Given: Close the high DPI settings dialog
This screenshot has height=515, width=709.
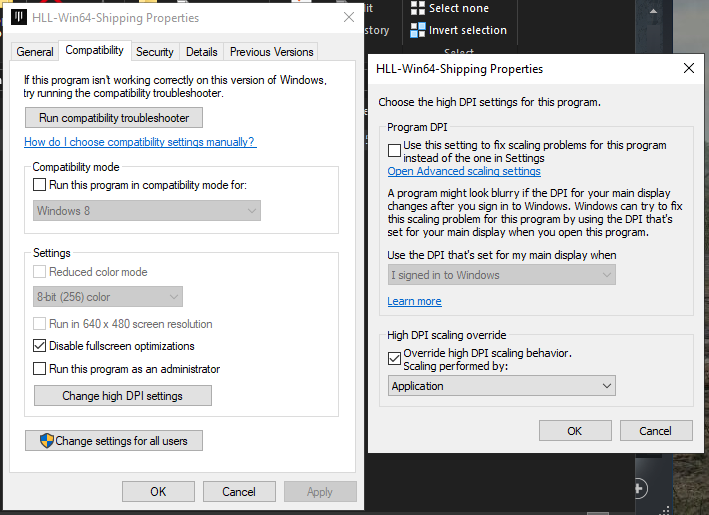Looking at the screenshot, I should [x=688, y=68].
